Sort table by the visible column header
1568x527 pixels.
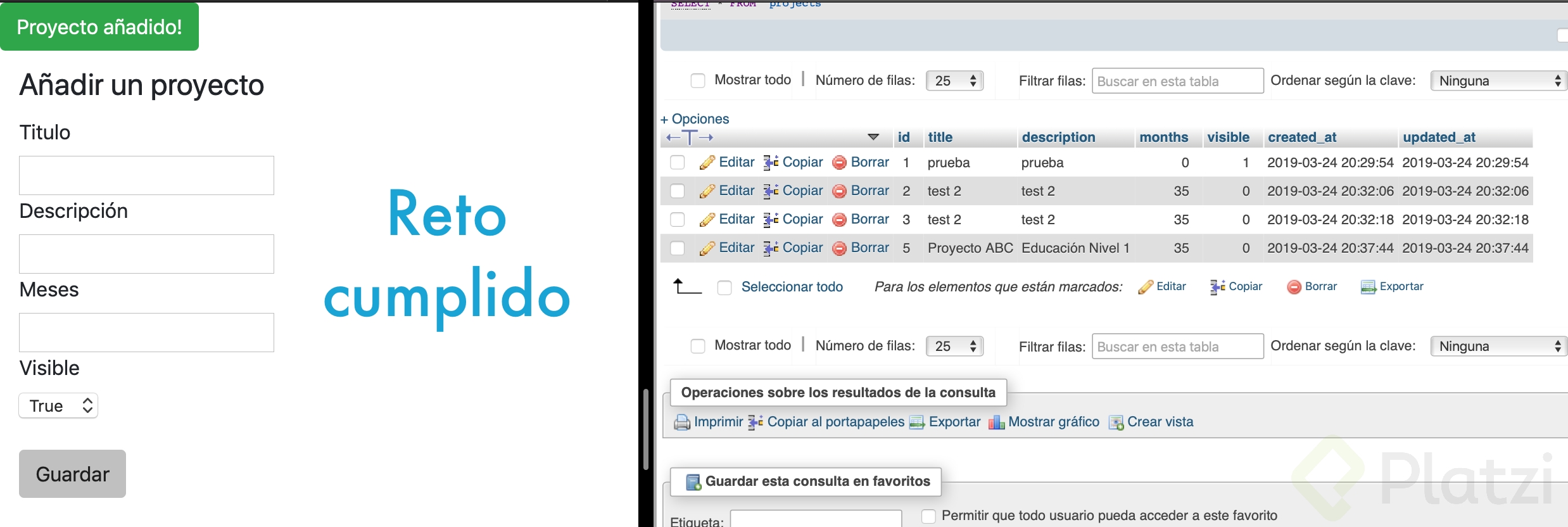point(1229,137)
